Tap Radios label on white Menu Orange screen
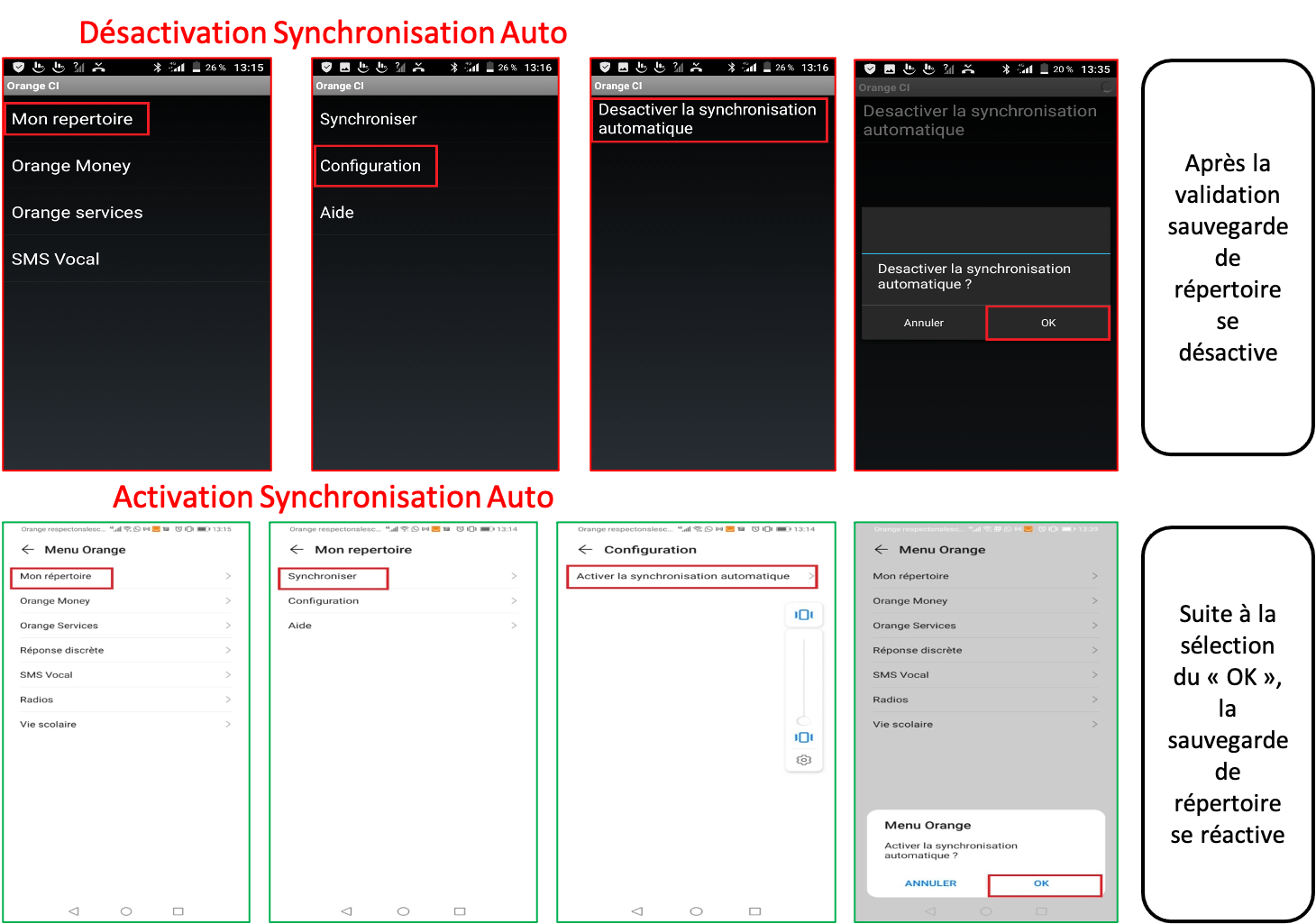 pyautogui.click(x=37, y=700)
